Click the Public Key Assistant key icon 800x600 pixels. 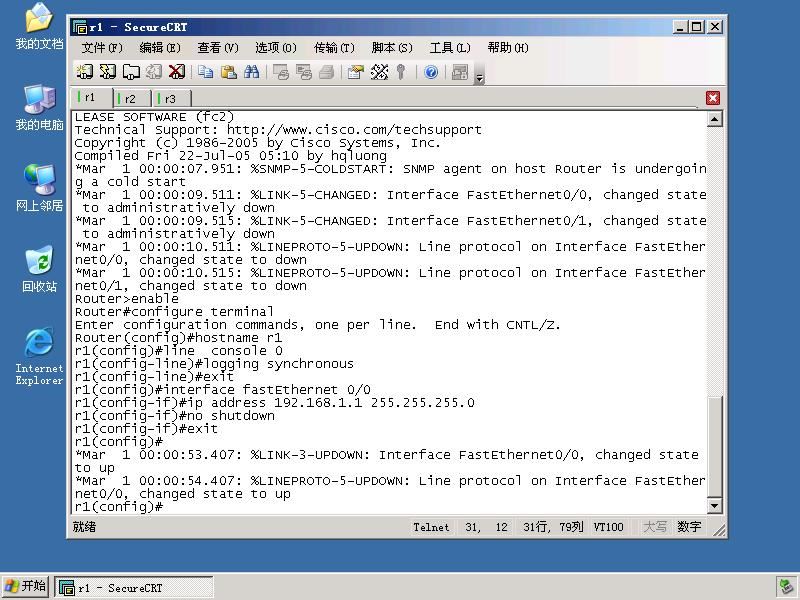pyautogui.click(x=401, y=72)
